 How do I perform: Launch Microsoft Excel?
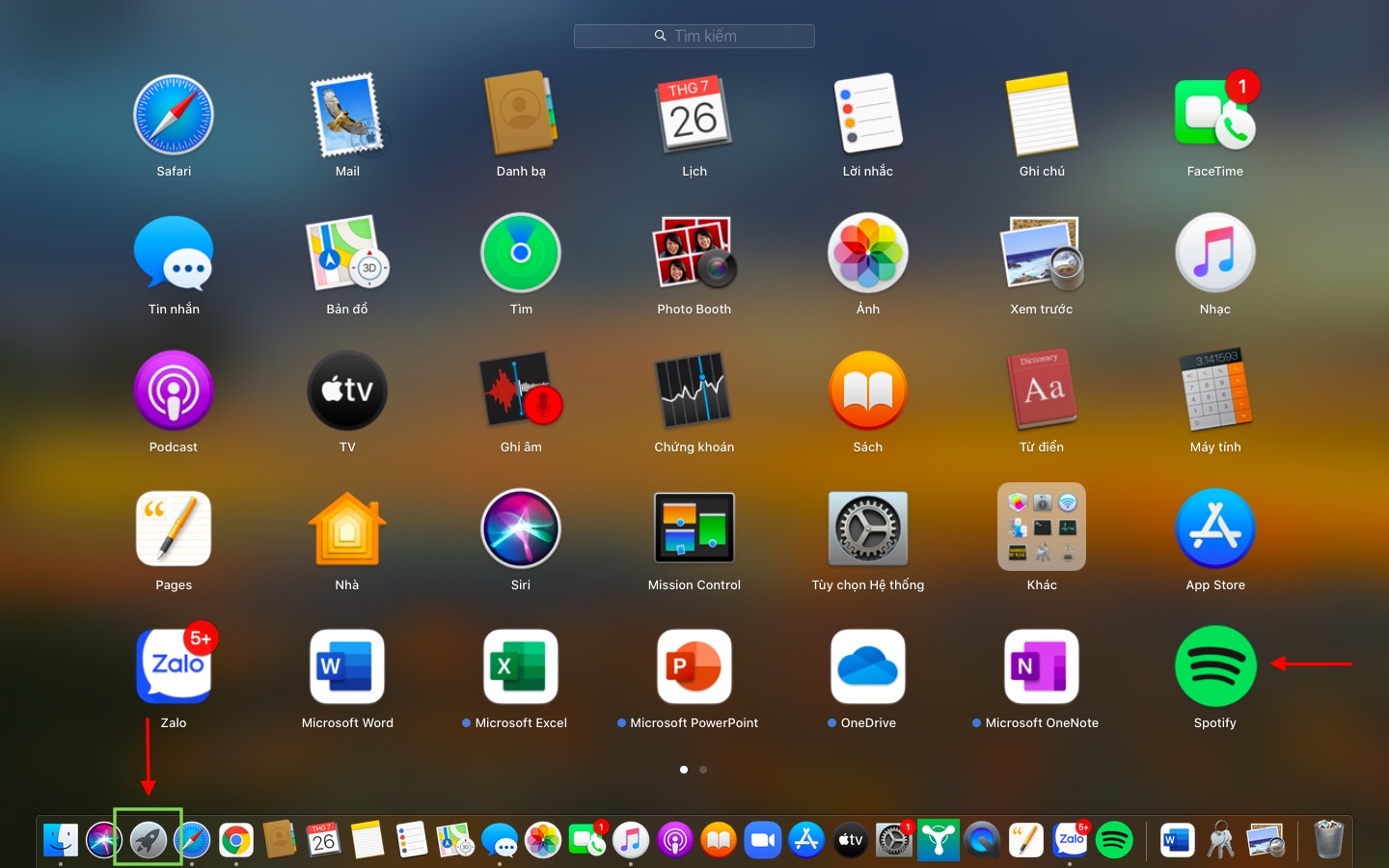[x=521, y=666]
